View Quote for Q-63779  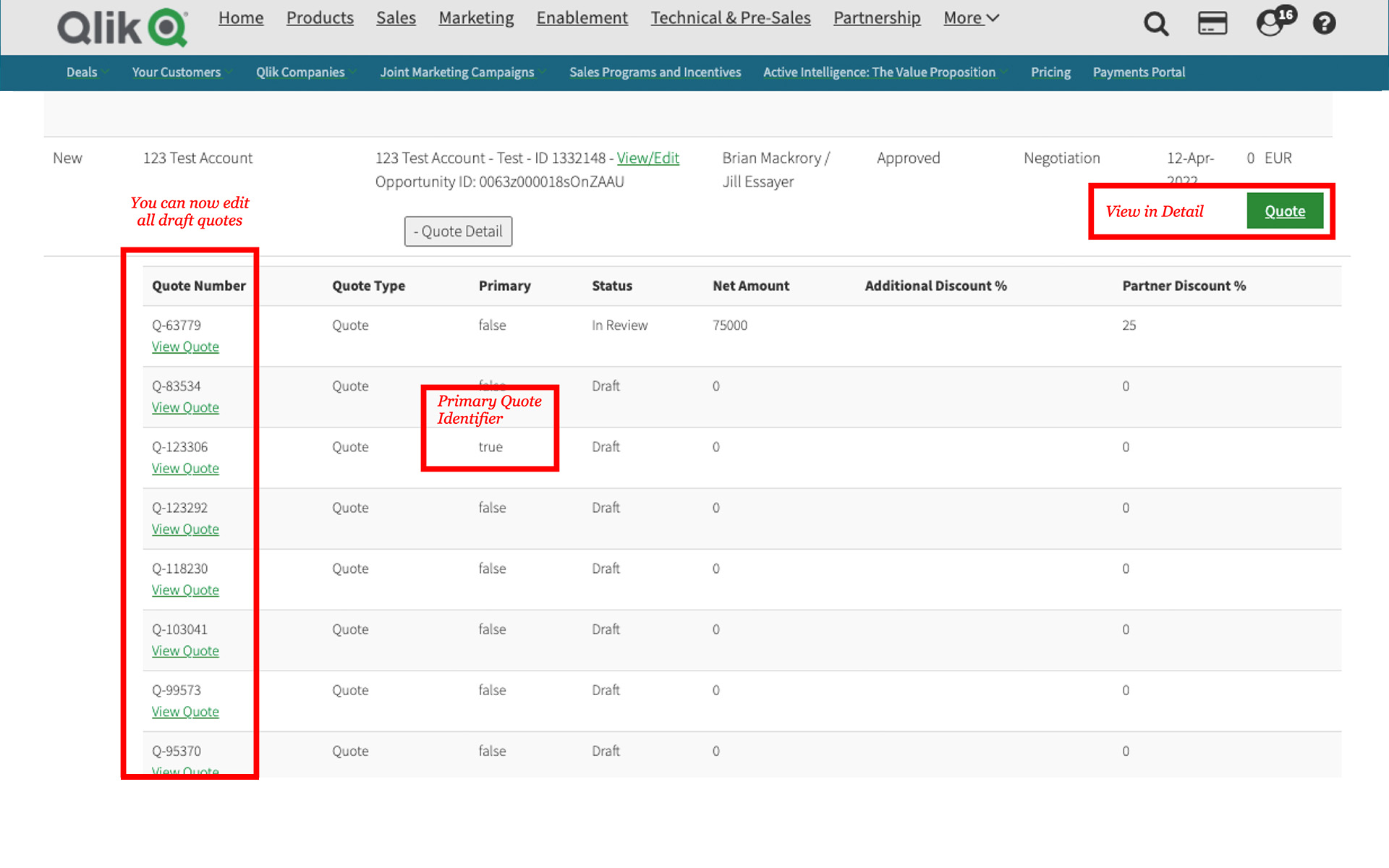[185, 347]
